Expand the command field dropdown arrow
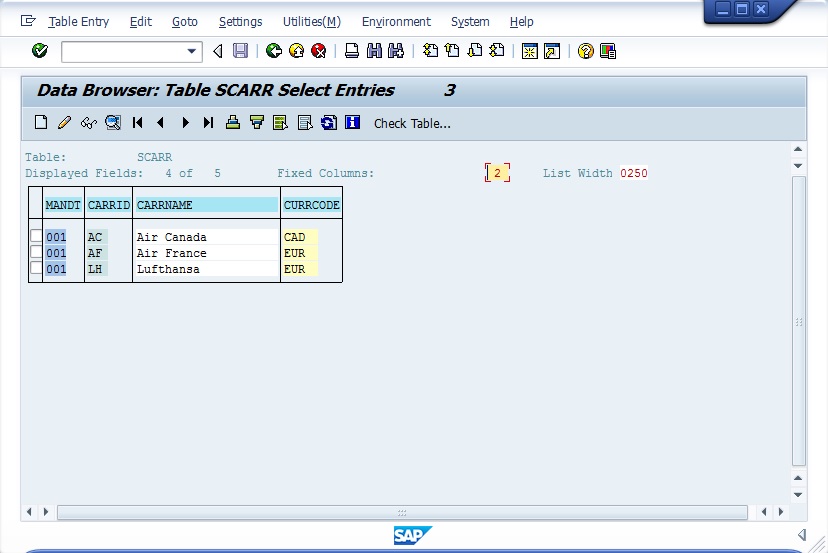The height and width of the screenshot is (553, 828). click(x=192, y=51)
